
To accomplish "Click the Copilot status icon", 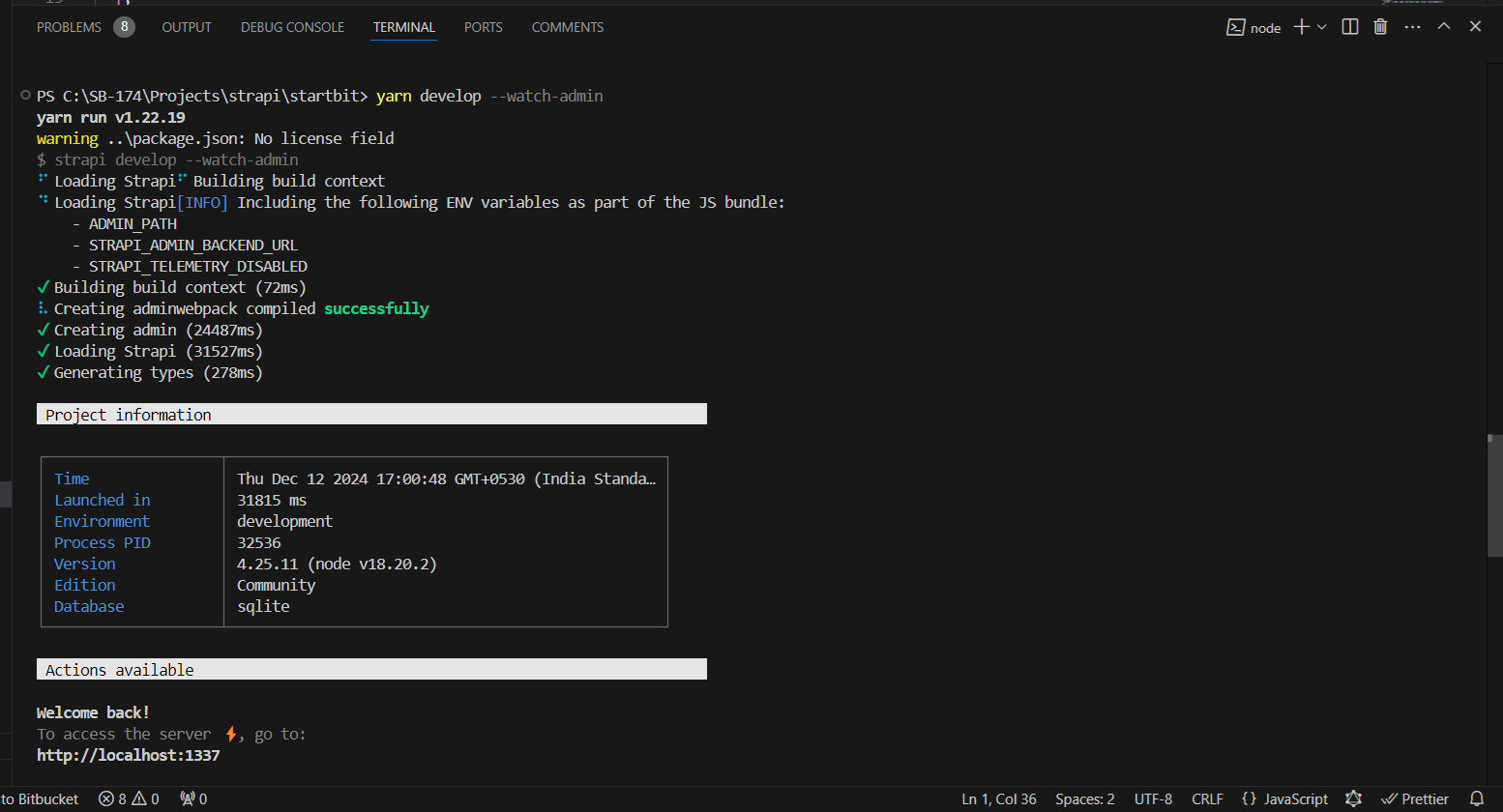I will click(x=1354, y=799).
